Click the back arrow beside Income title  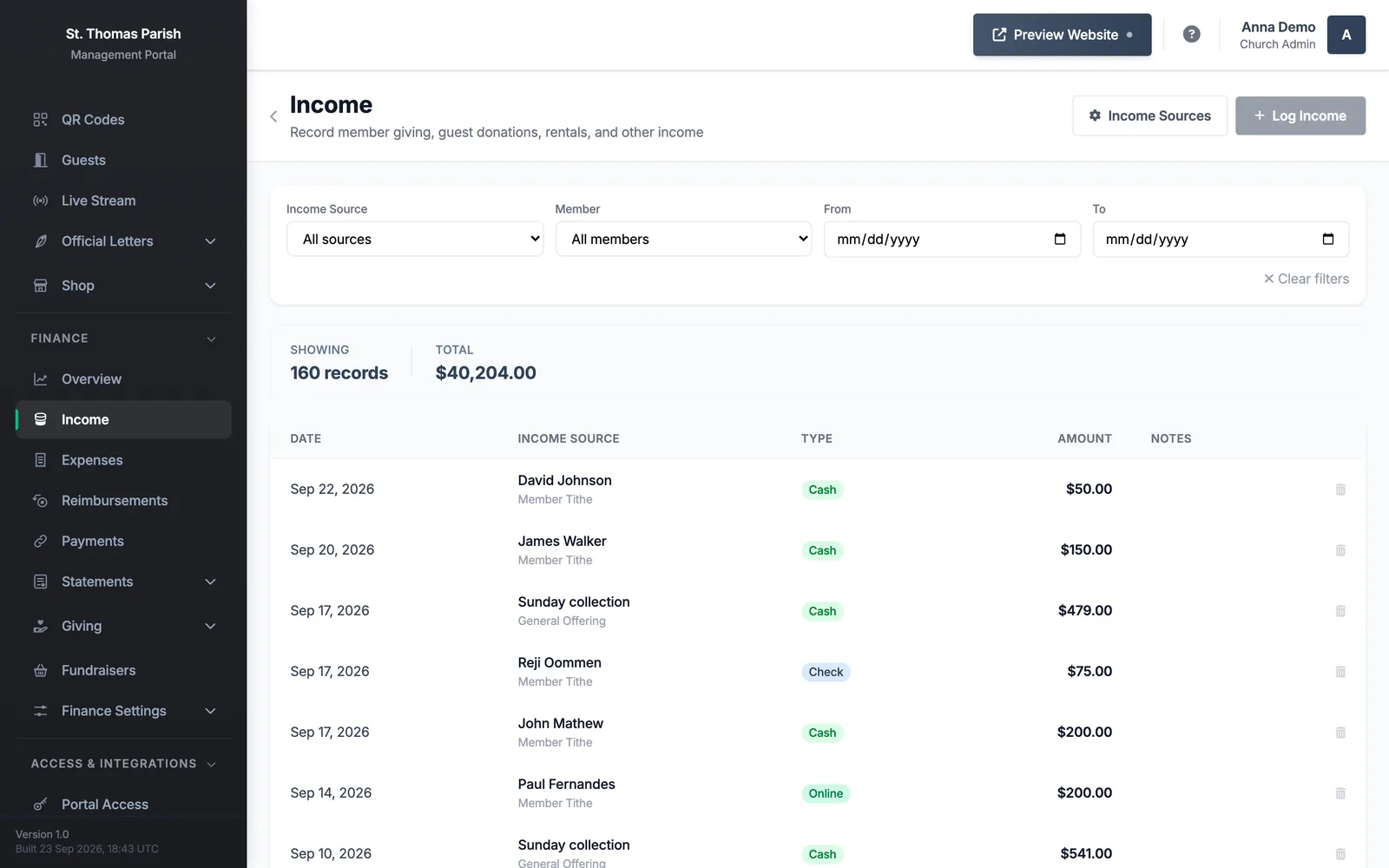[273, 116]
